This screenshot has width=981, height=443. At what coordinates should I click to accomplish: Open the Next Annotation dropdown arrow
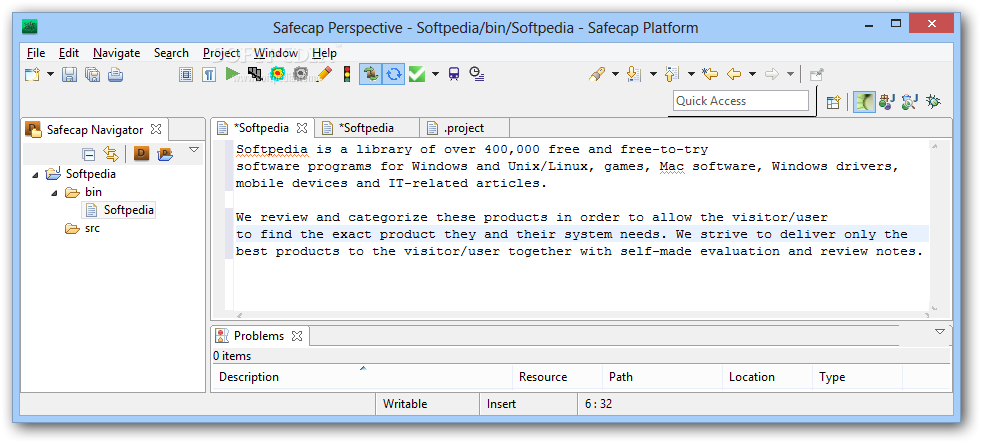653,74
